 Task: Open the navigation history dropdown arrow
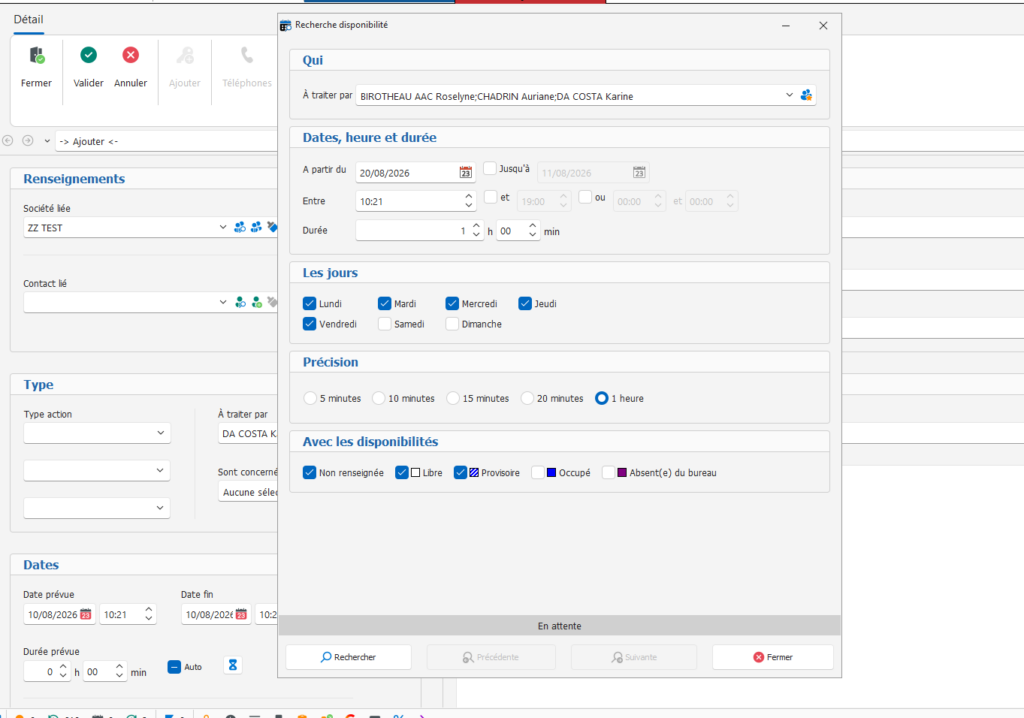47,141
